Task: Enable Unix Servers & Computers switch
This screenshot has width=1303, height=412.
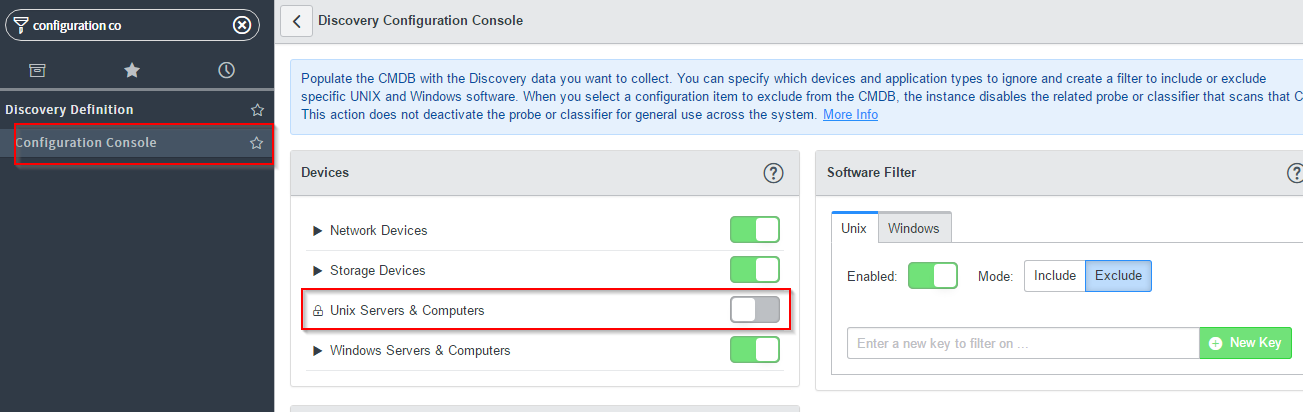Action: point(755,310)
